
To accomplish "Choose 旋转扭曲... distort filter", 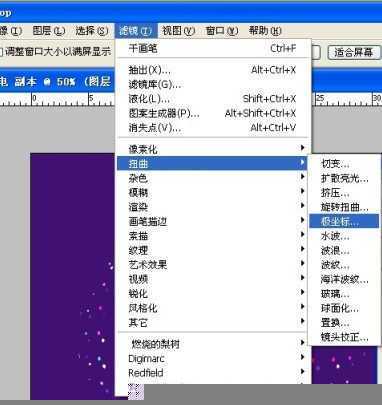I will click(x=344, y=207).
